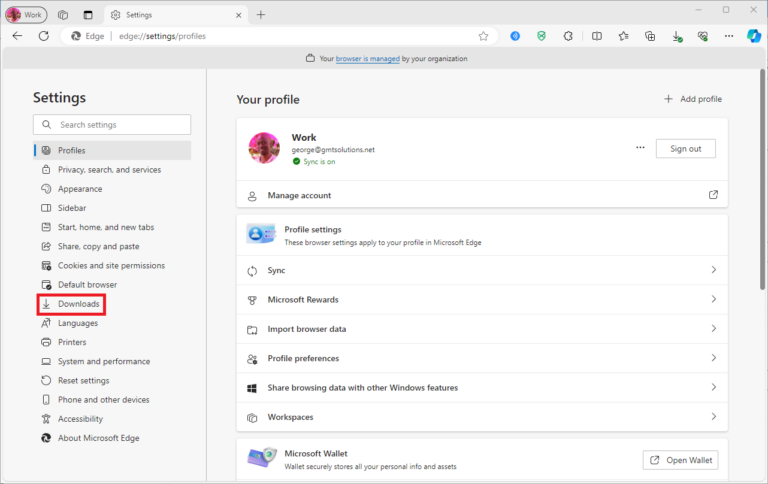
Task: Open the 'browser is managed' link
Action: [367, 58]
